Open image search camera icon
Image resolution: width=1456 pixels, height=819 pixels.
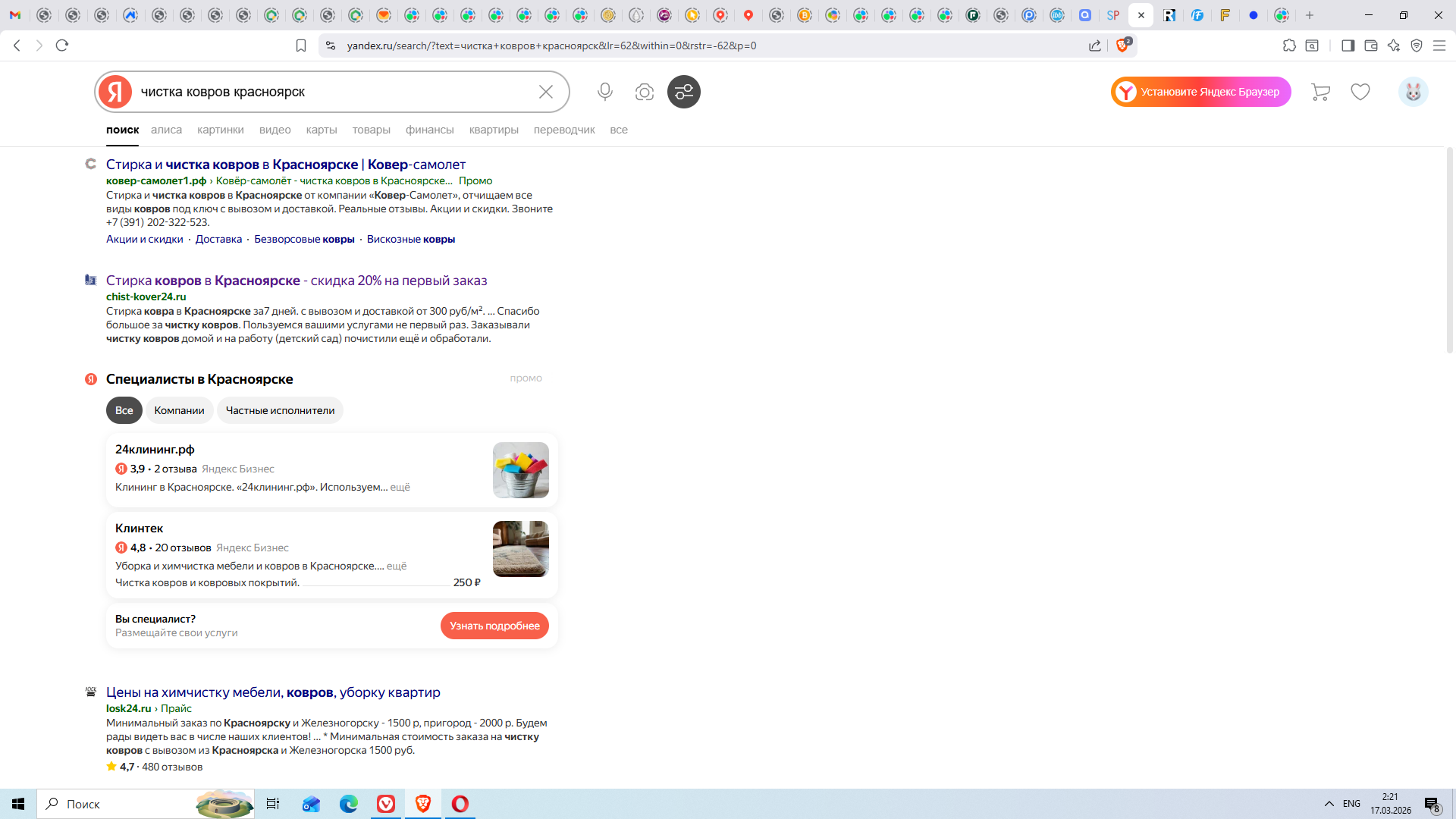[644, 92]
